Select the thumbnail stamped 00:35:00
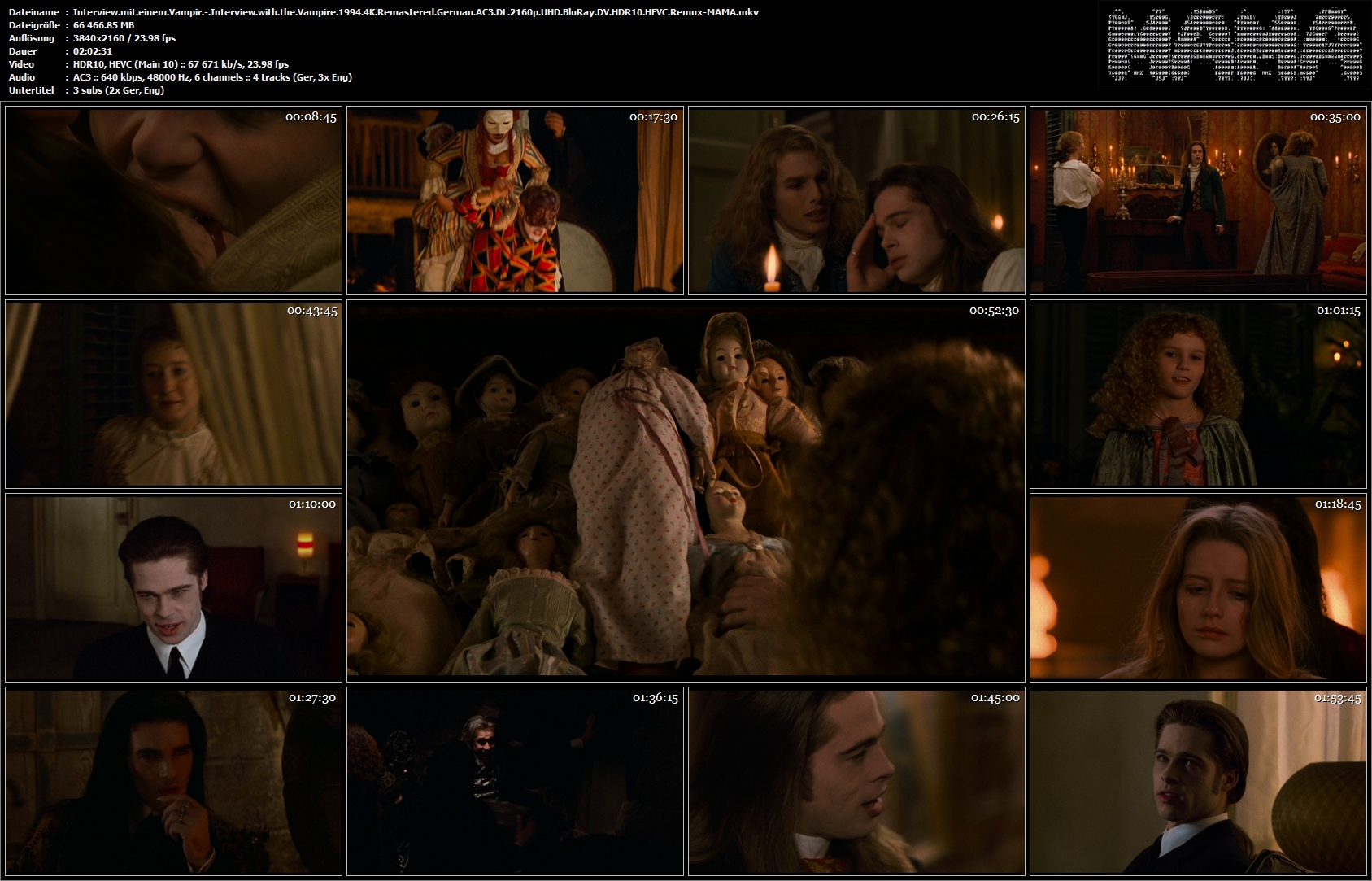Viewport: 1372px width, 881px height. coord(1198,200)
